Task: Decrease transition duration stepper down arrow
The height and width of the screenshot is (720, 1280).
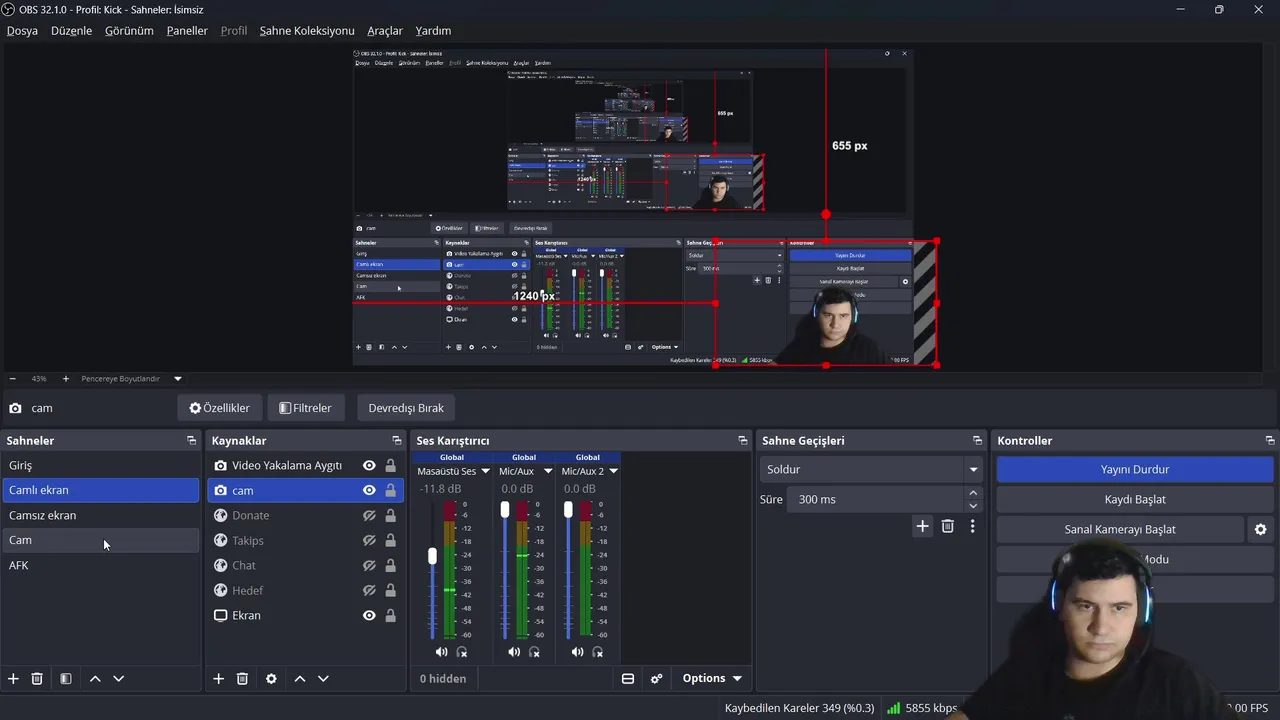Action: pyautogui.click(x=973, y=505)
